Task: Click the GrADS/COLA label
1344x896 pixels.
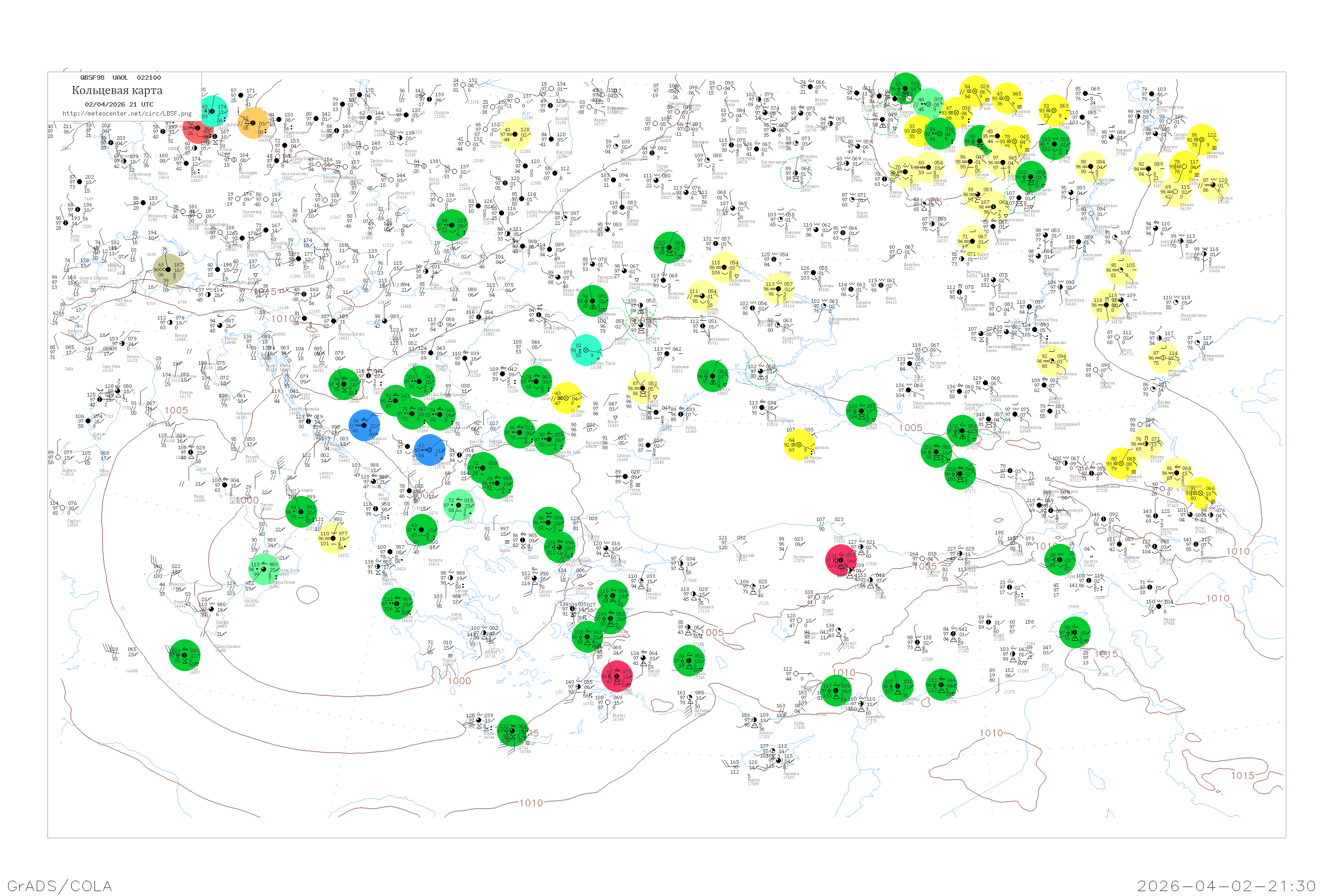Action: coord(60,886)
